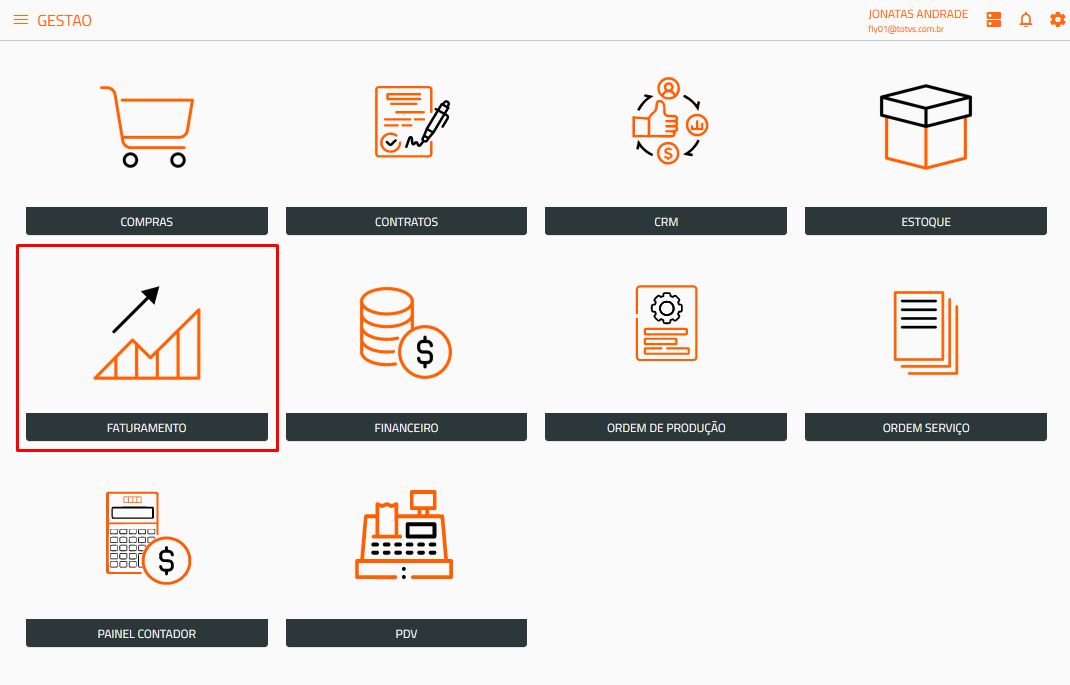Open the FINANCEIRO module button
Viewport: 1070px width, 685px height.
406,427
